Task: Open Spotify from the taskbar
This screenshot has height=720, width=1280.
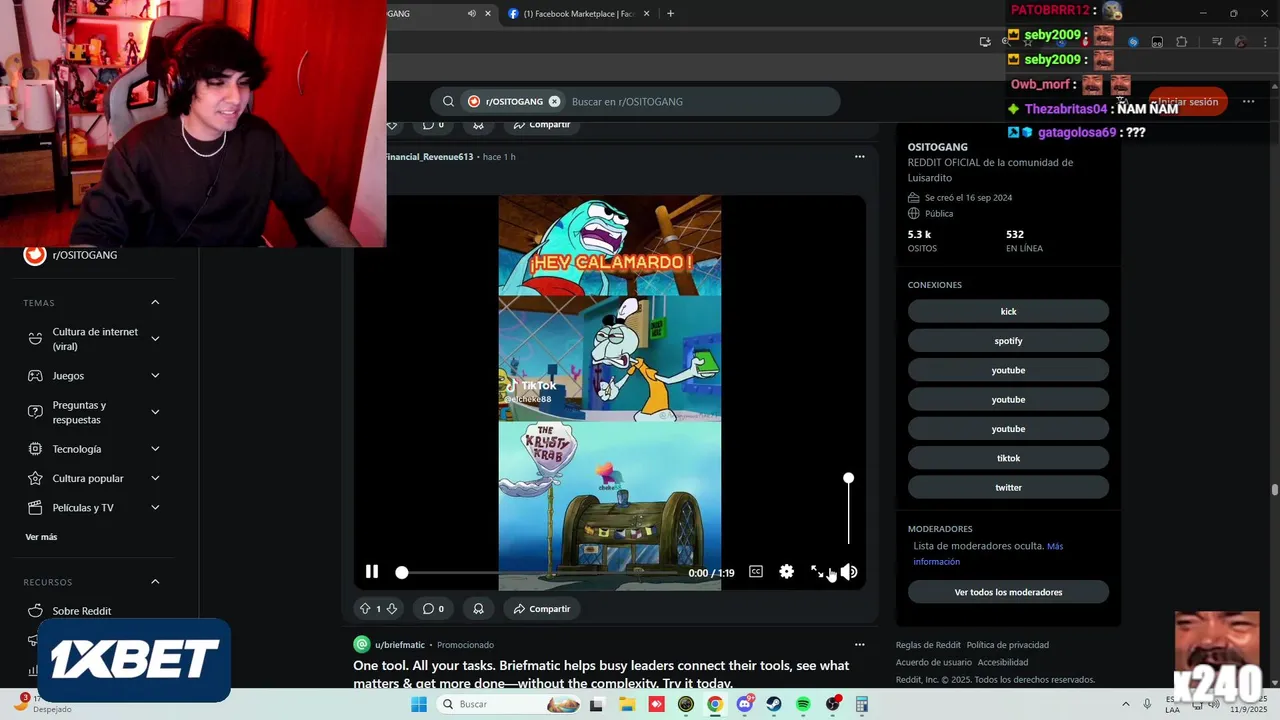Action: 803,704
